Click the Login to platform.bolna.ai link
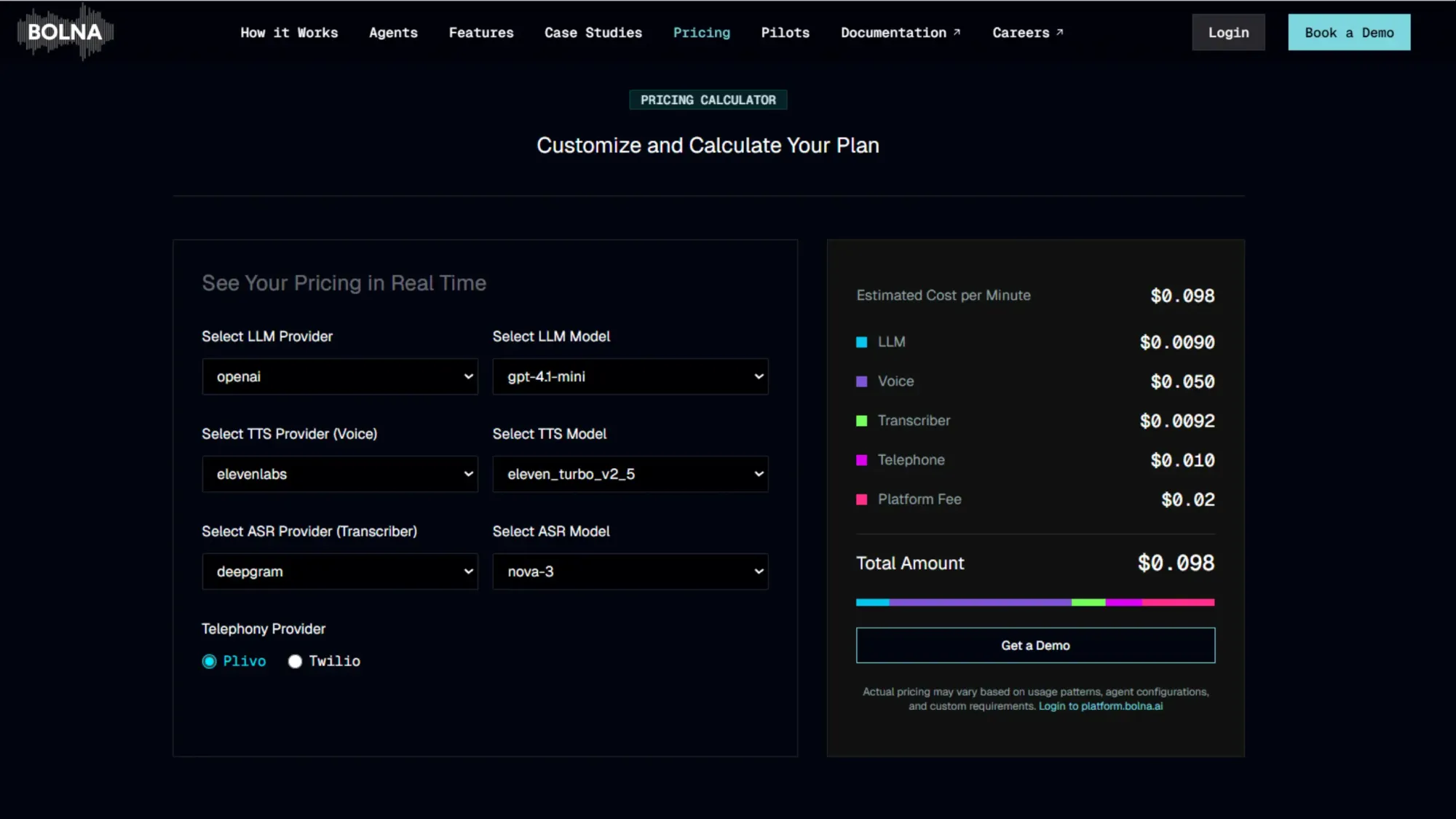This screenshot has height=819, width=1456. [1100, 705]
